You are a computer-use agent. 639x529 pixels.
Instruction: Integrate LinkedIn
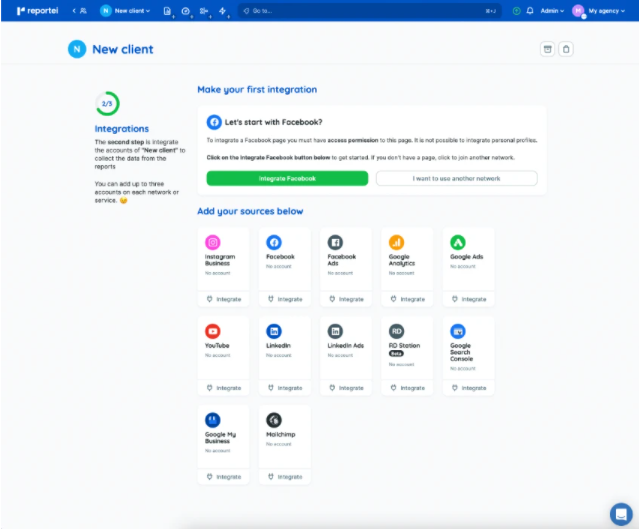285,388
